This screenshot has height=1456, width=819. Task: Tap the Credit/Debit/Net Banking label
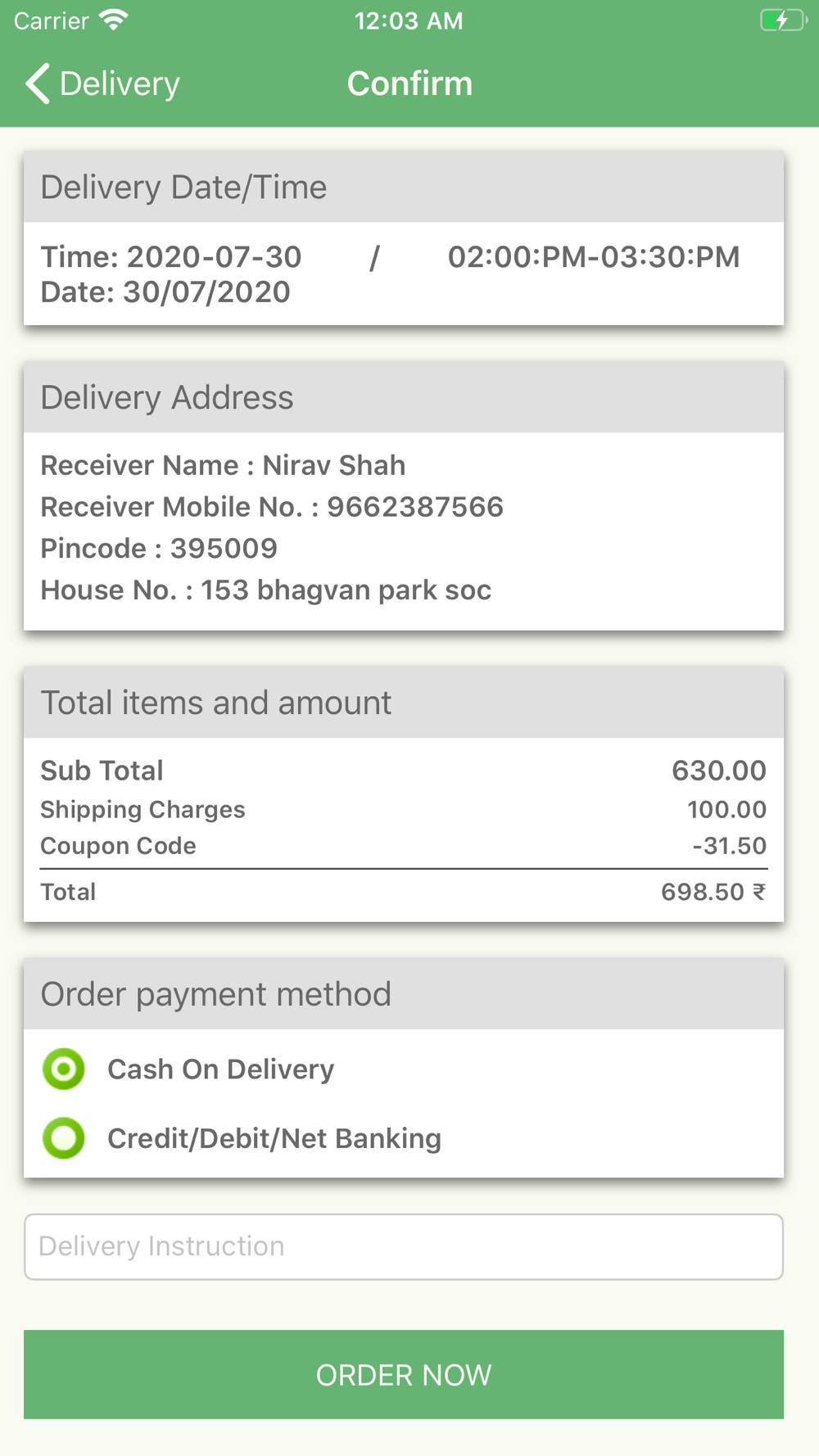(x=274, y=1138)
